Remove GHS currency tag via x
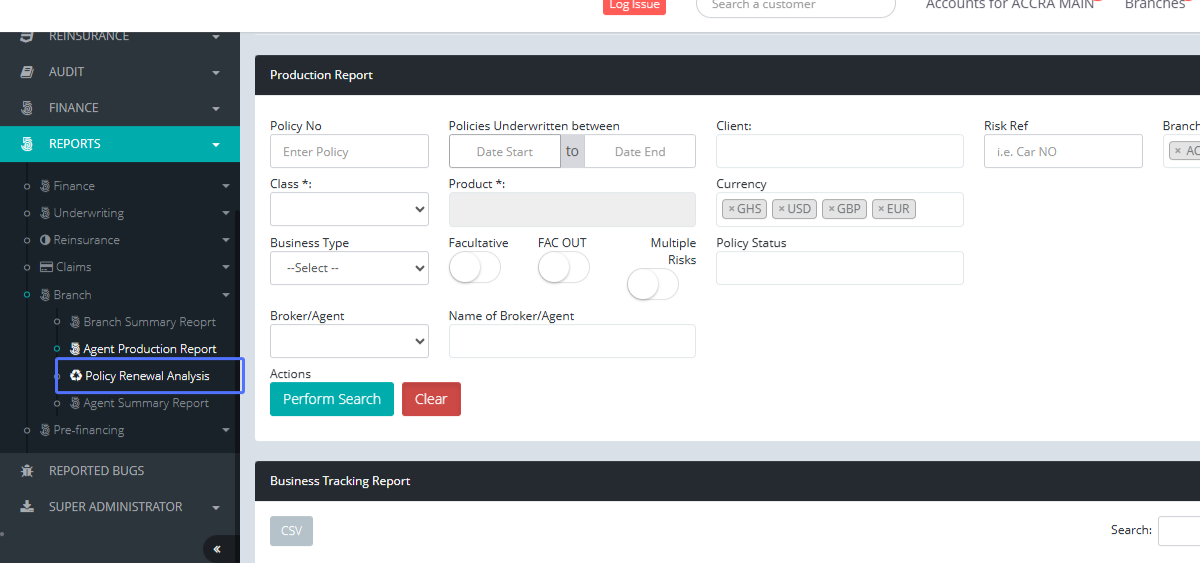The height and width of the screenshot is (563, 1200). (731, 209)
